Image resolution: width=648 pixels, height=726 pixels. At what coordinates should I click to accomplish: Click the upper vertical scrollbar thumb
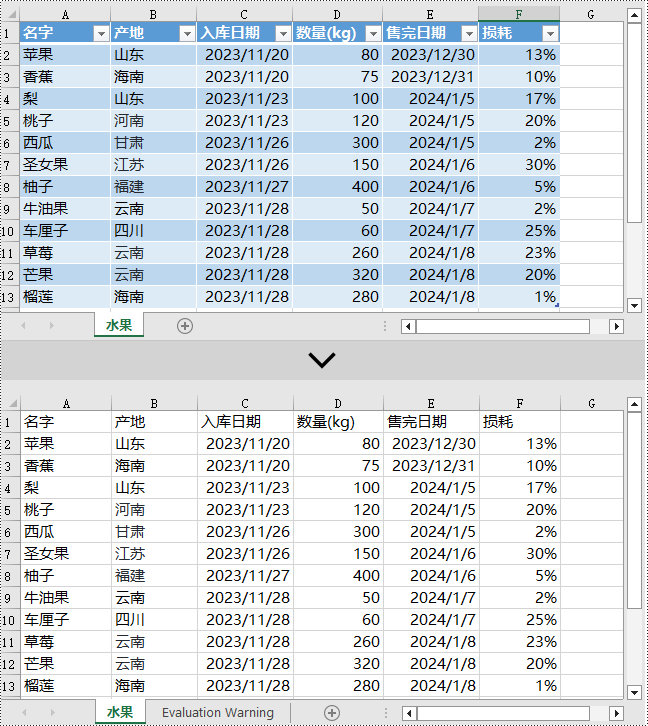pyautogui.click(x=634, y=122)
